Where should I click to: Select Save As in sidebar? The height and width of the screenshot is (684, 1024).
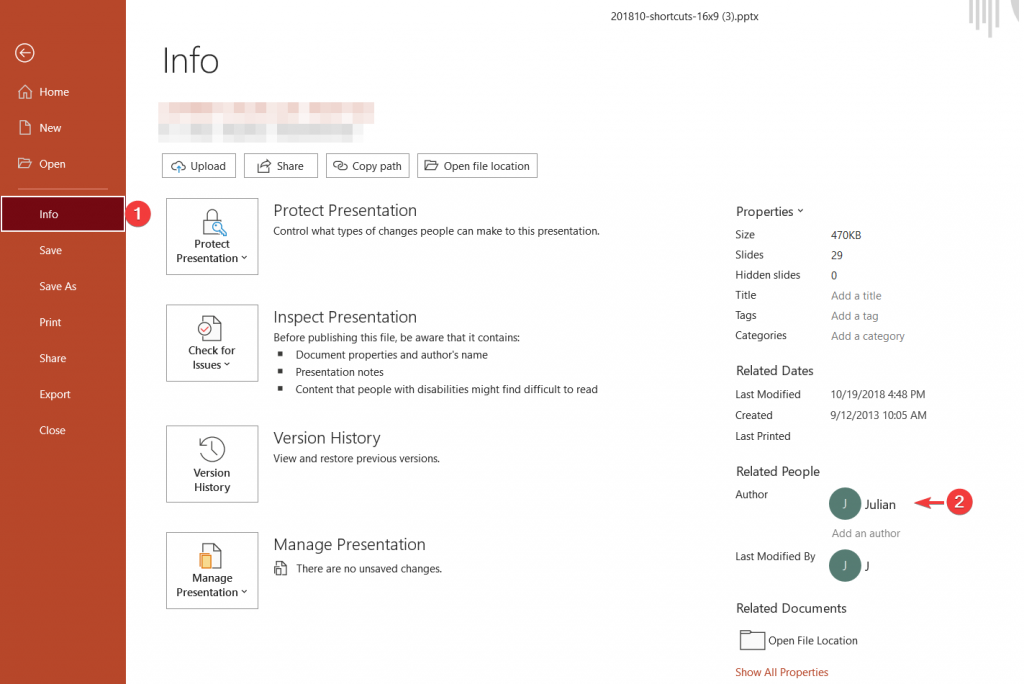click(58, 286)
